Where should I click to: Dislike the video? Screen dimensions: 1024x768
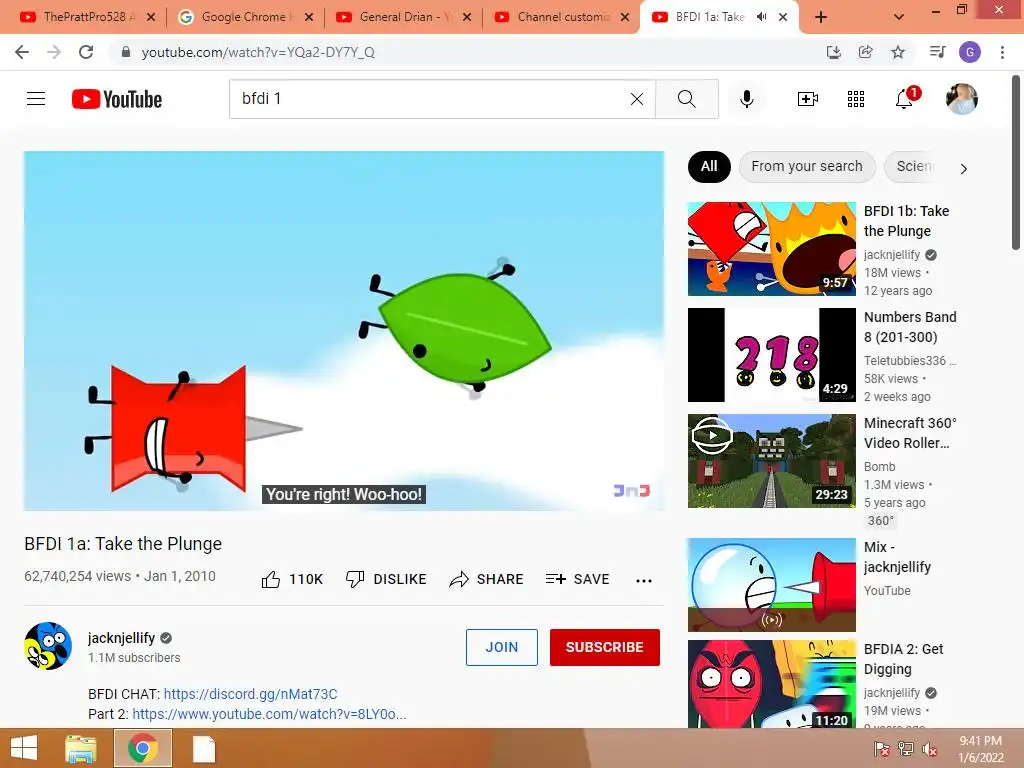(x=386, y=579)
